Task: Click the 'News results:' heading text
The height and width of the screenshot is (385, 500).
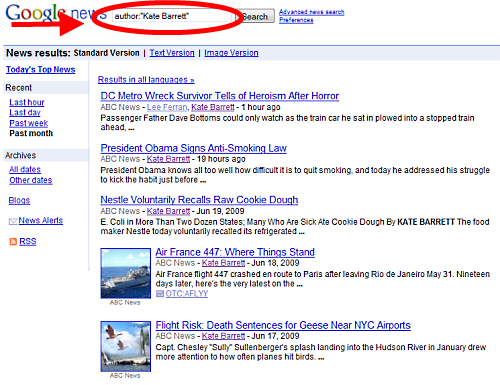Action: pyautogui.click(x=38, y=53)
